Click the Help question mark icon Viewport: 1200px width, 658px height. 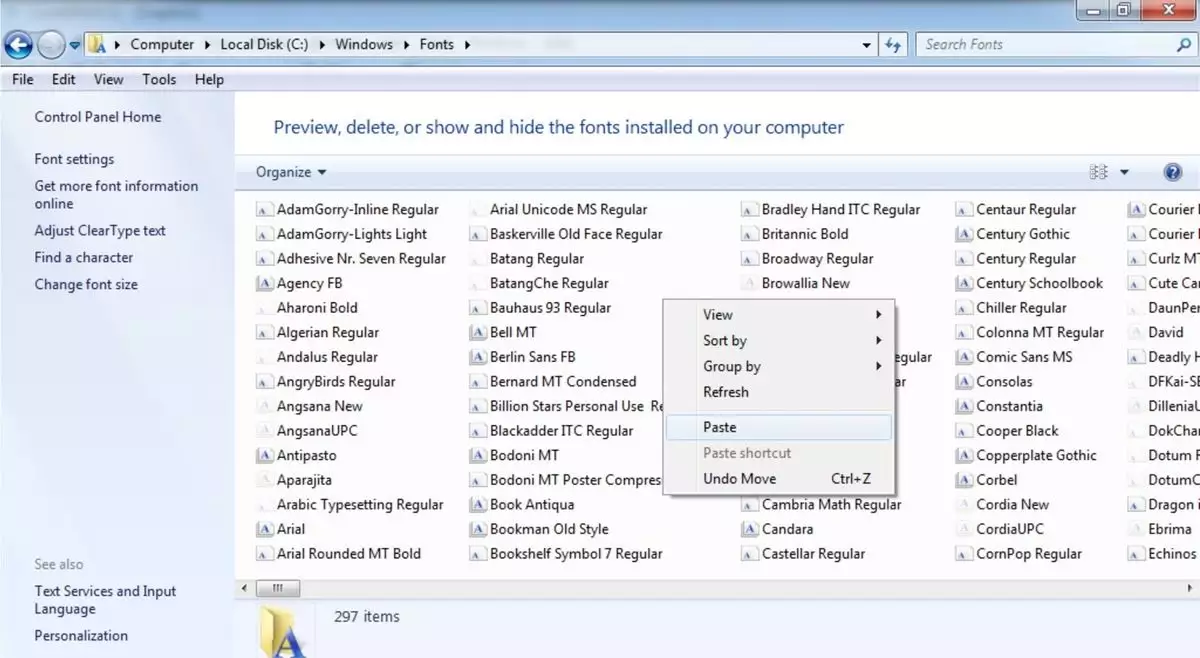point(1173,172)
